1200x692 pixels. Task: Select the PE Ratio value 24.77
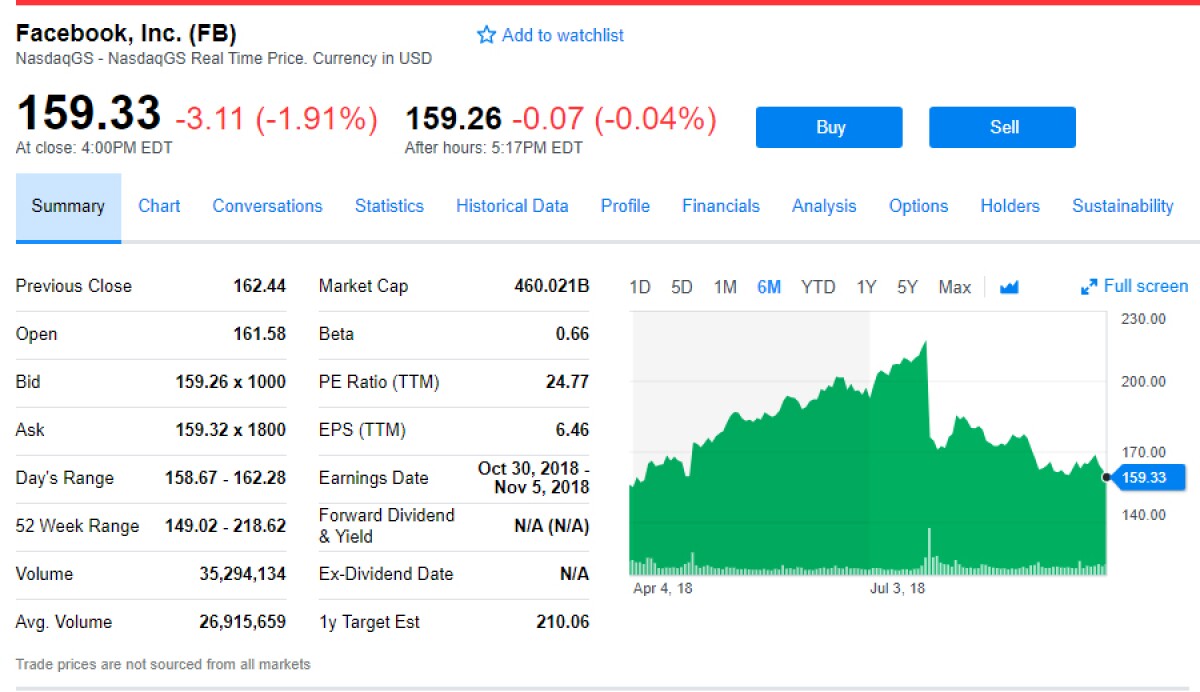[566, 382]
